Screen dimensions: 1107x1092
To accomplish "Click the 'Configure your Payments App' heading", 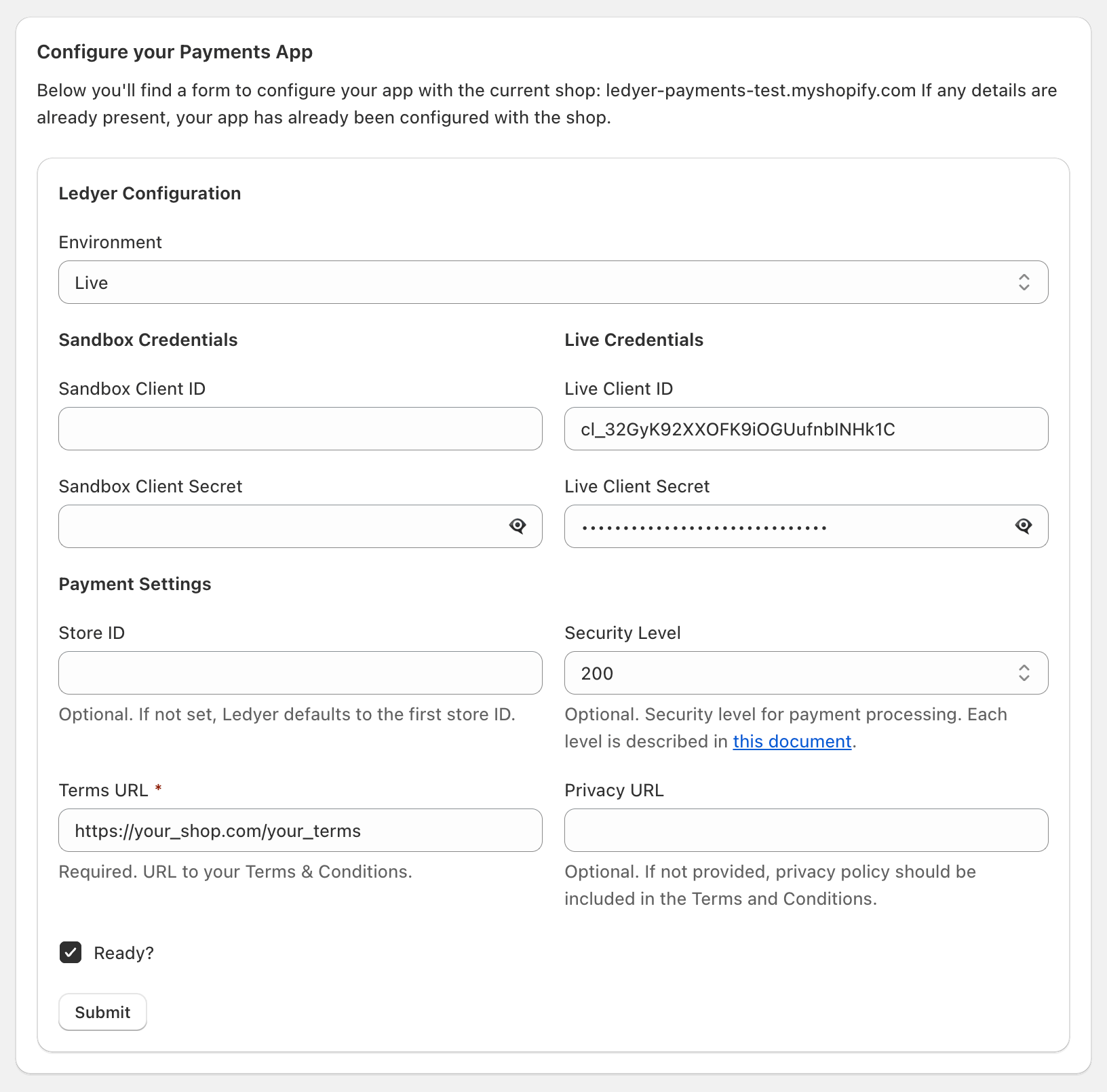I will (175, 52).
